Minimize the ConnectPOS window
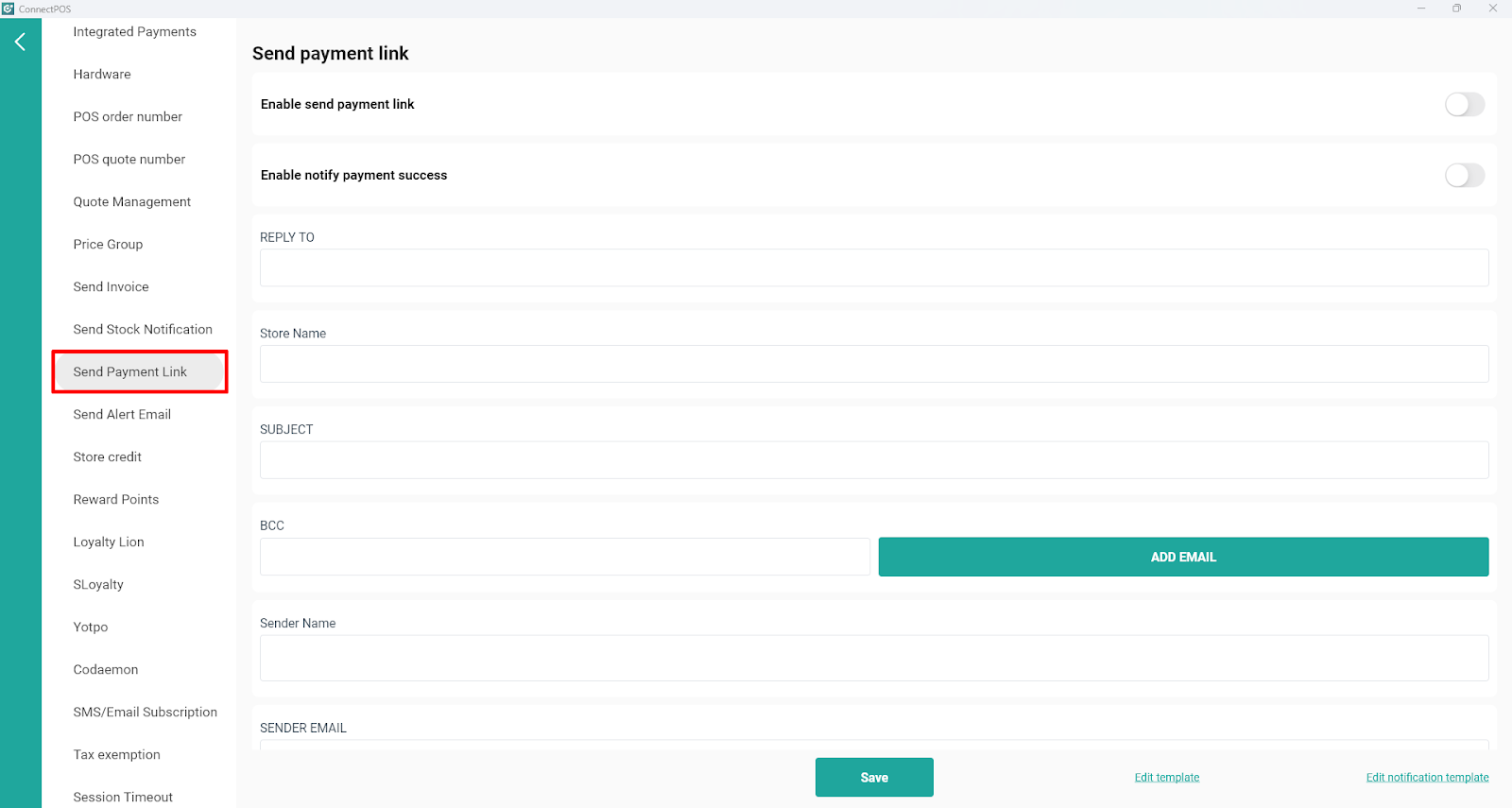This screenshot has width=1512, height=808. click(x=1421, y=9)
